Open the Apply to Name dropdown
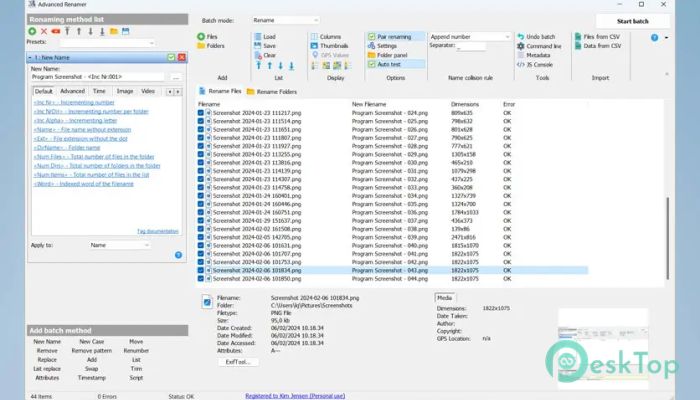Image resolution: width=700 pixels, height=400 pixels. click(119, 245)
